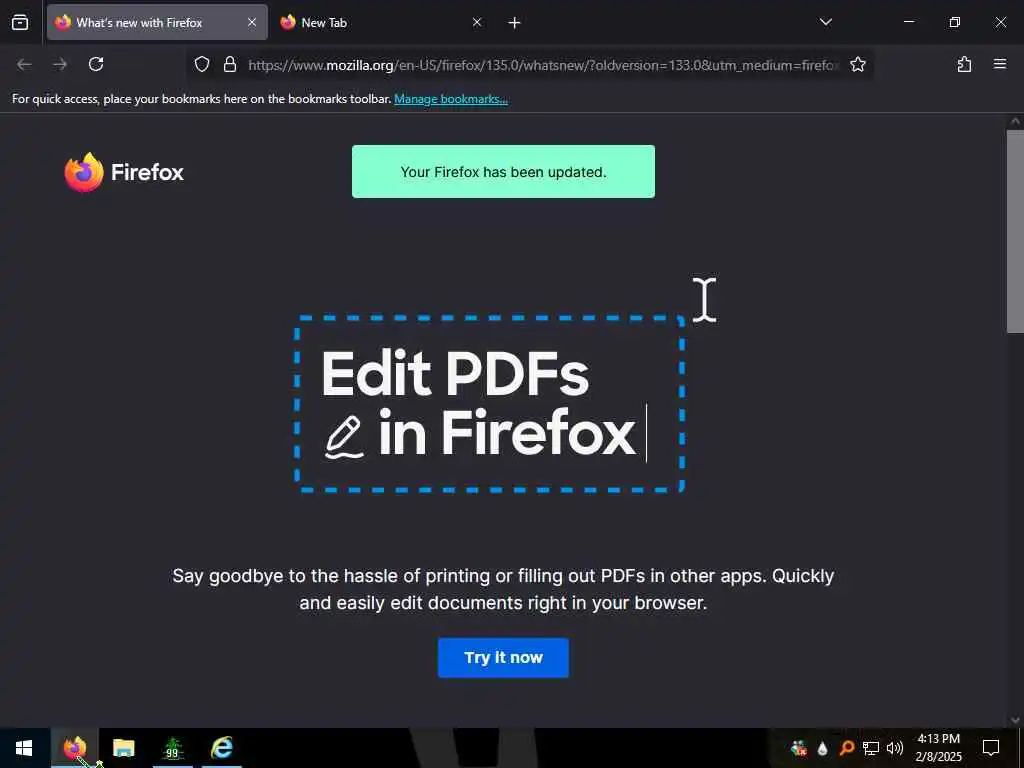Click scrollbar up arrow
The image size is (1024, 768).
1015,121
